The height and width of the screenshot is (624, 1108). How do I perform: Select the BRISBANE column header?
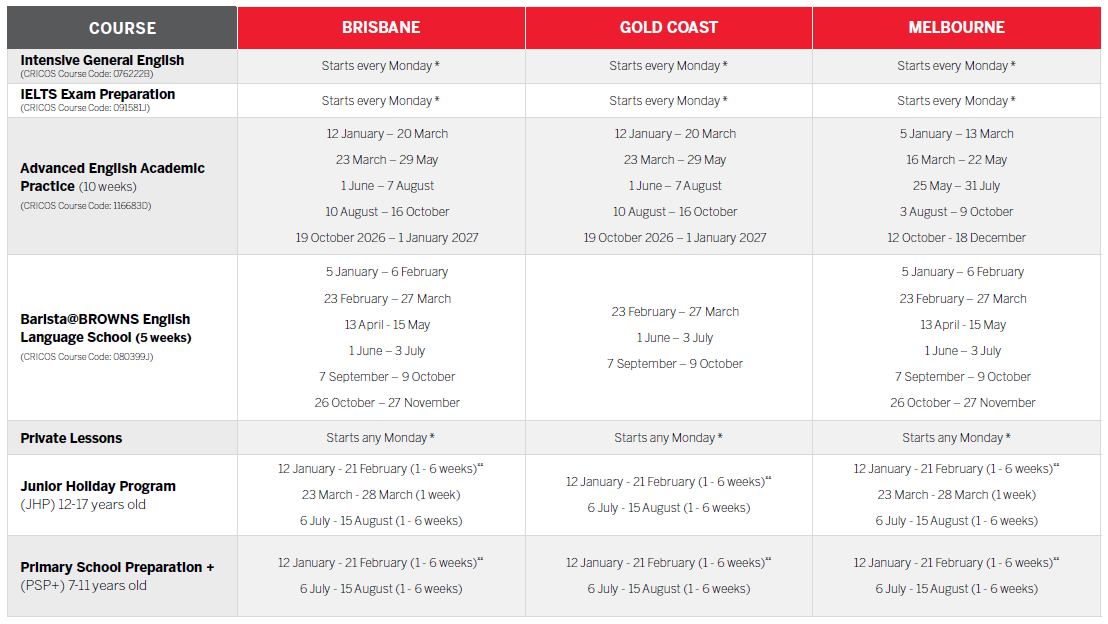pyautogui.click(x=381, y=28)
